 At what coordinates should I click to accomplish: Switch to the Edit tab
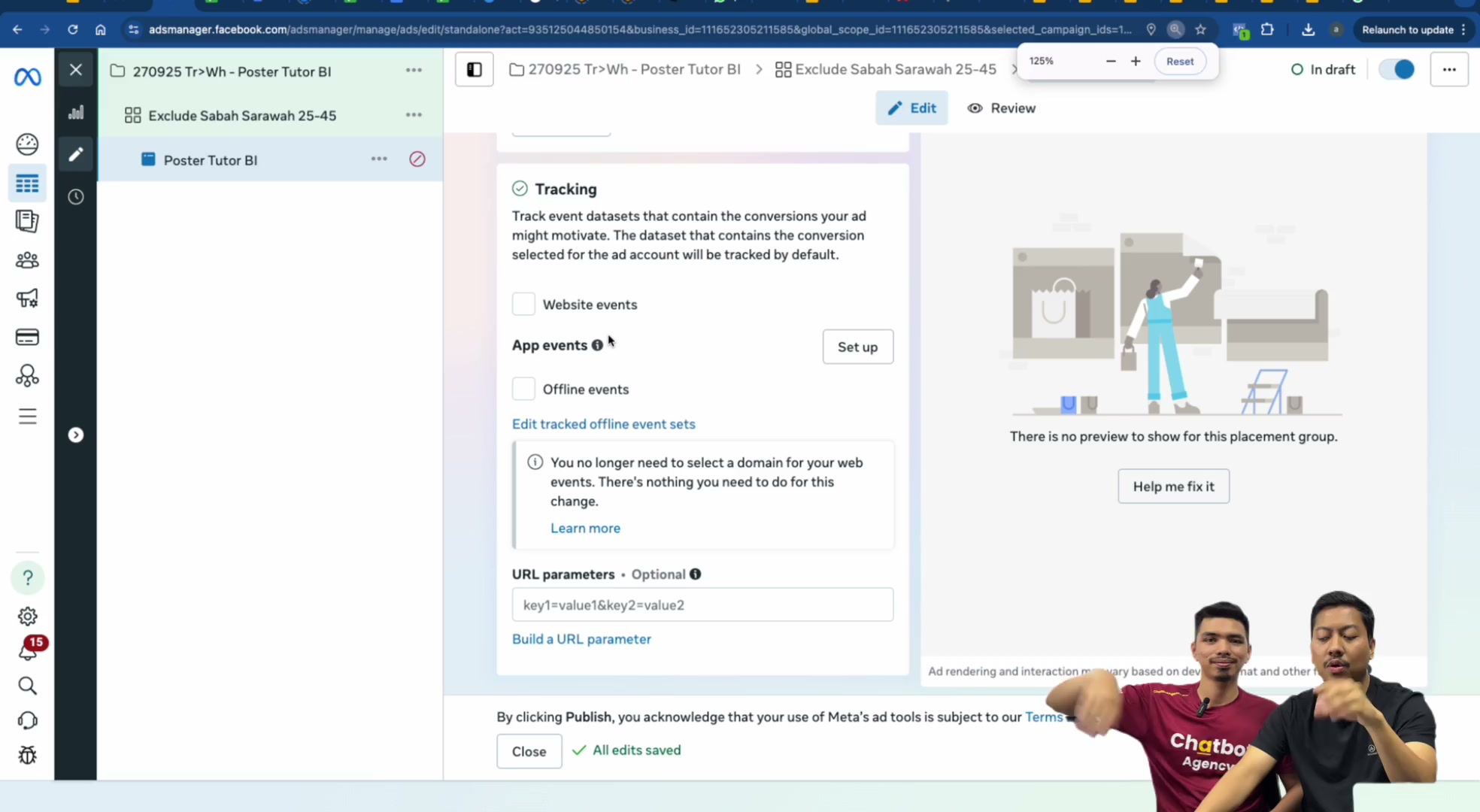(x=911, y=108)
